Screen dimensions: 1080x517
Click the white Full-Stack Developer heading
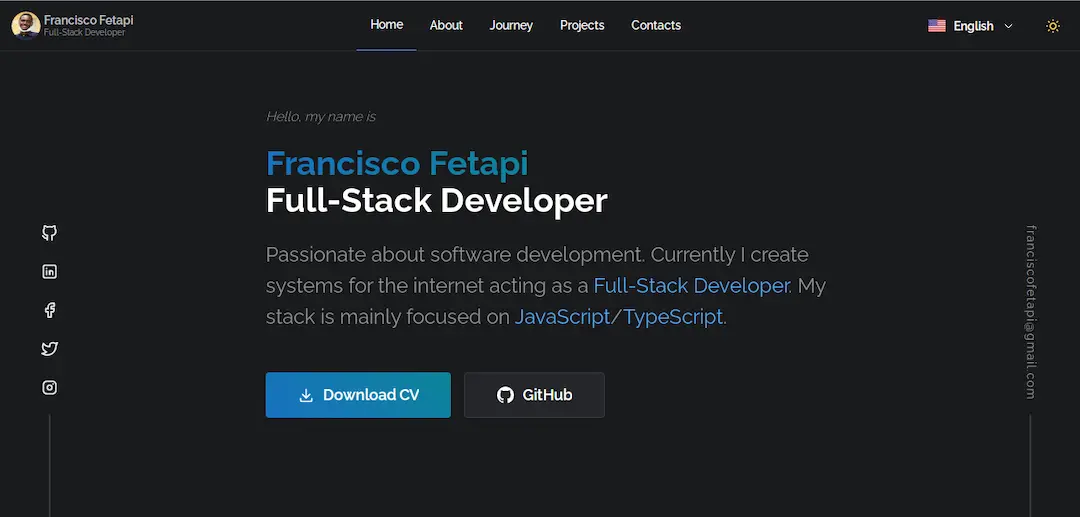click(x=437, y=201)
